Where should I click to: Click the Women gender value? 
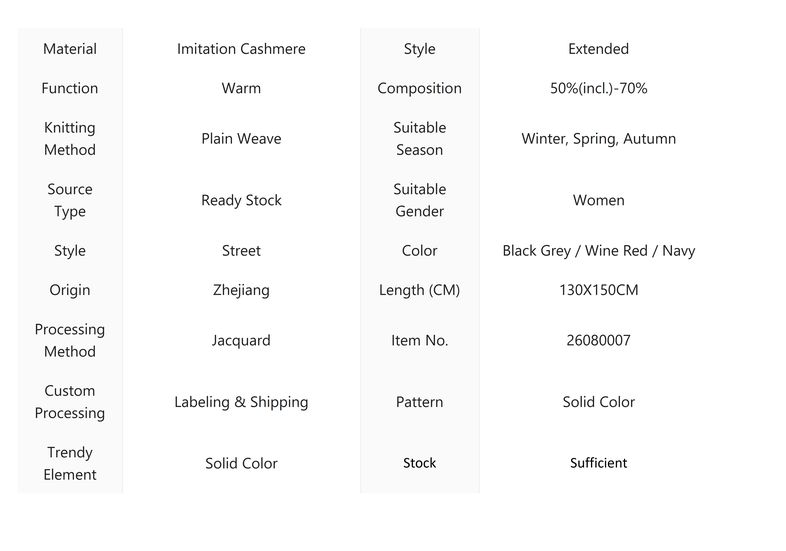[599, 200]
